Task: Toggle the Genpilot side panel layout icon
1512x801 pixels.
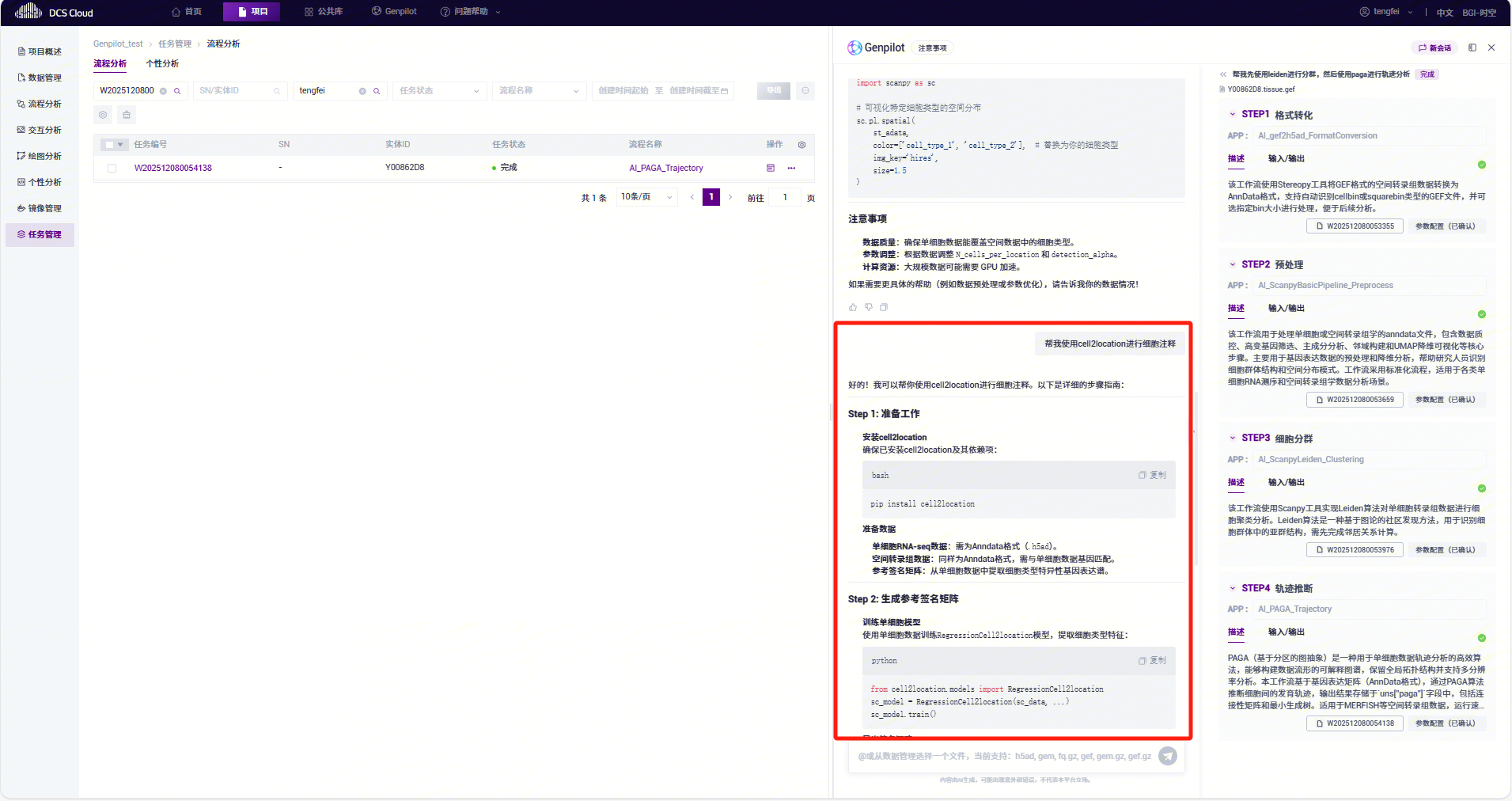Action: tap(1472, 47)
